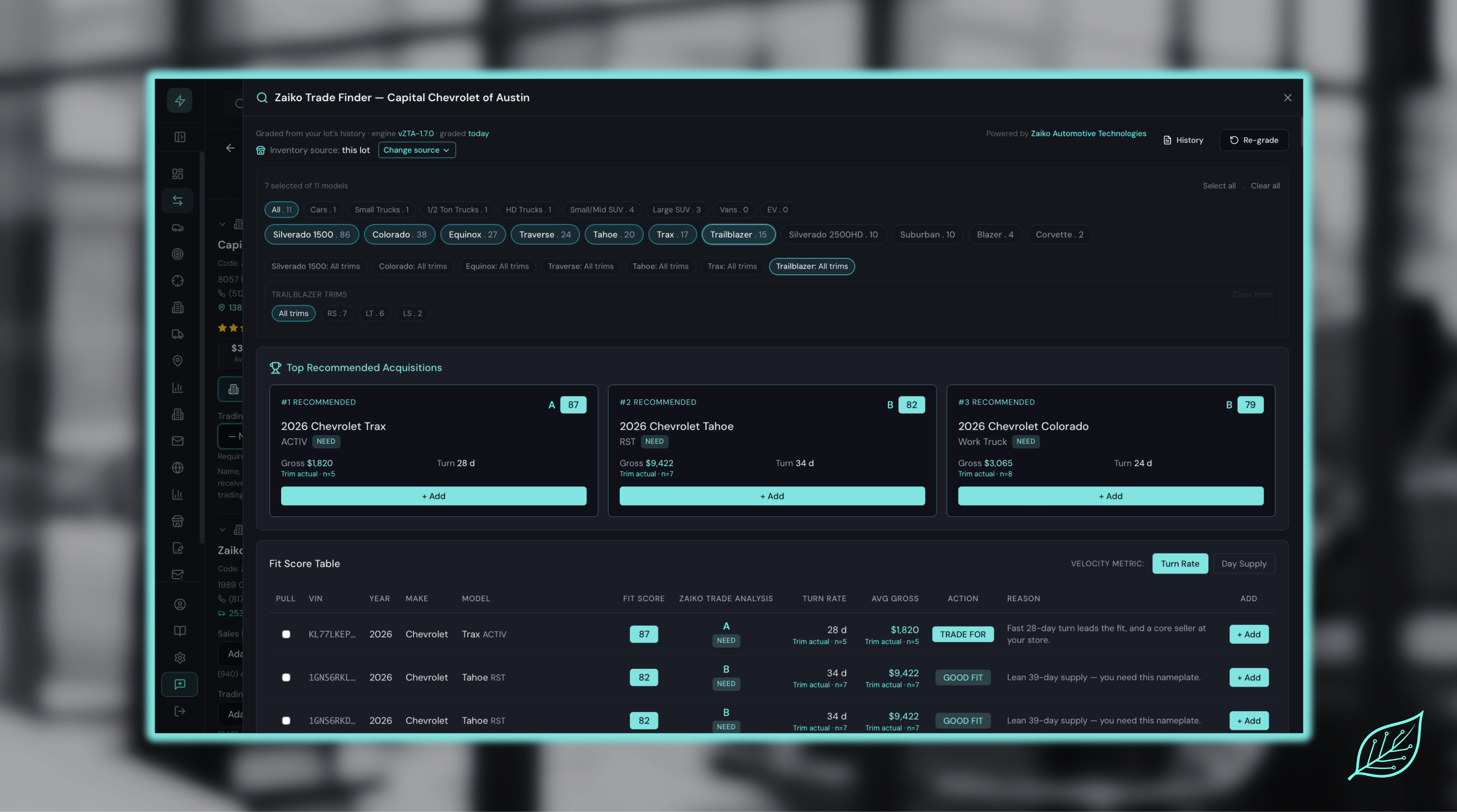Click the feedback chat-plus sidebar icon
The width and height of the screenshot is (1457, 812).
pyautogui.click(x=179, y=684)
